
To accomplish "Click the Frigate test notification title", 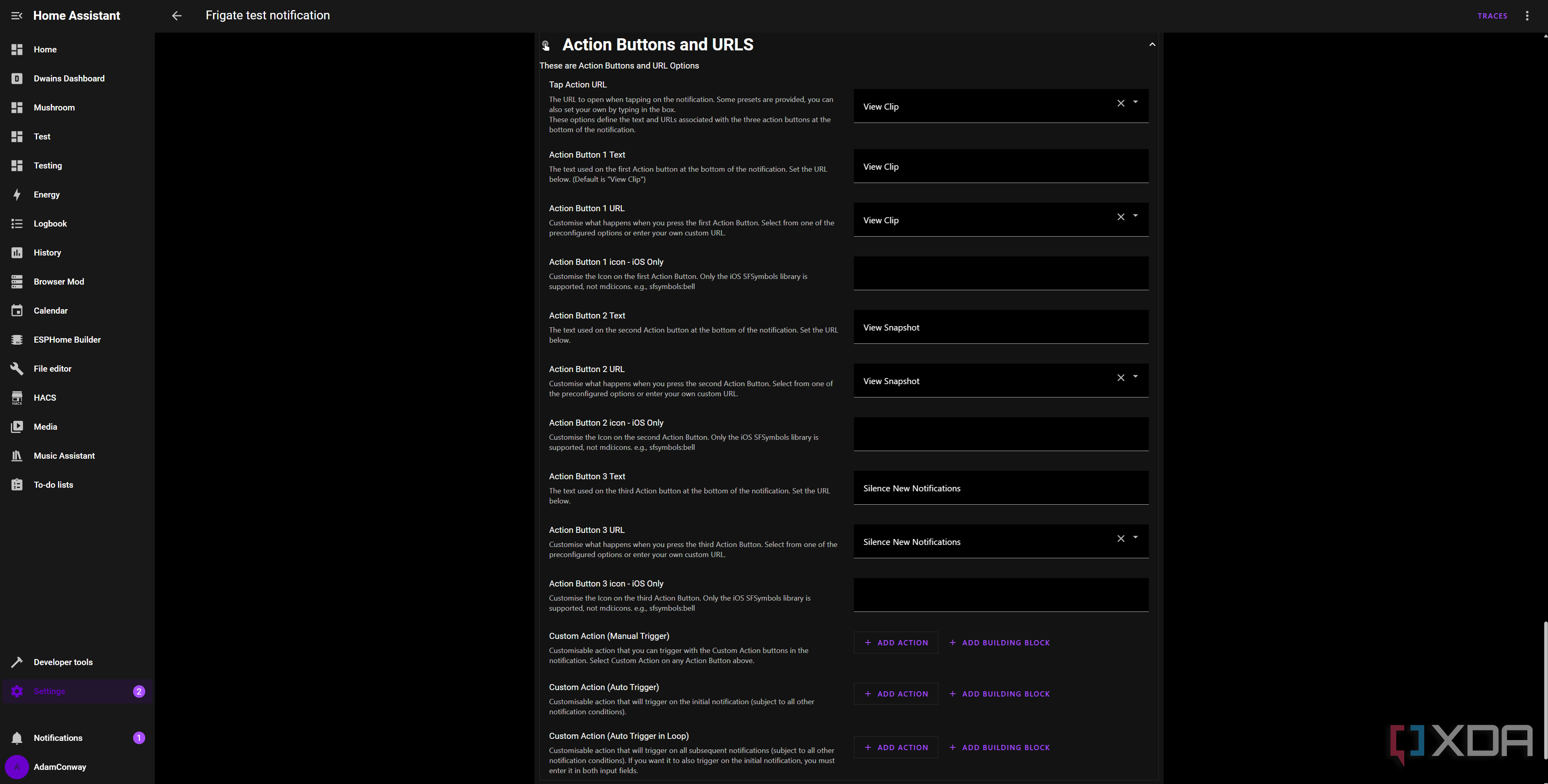I will point(267,16).
